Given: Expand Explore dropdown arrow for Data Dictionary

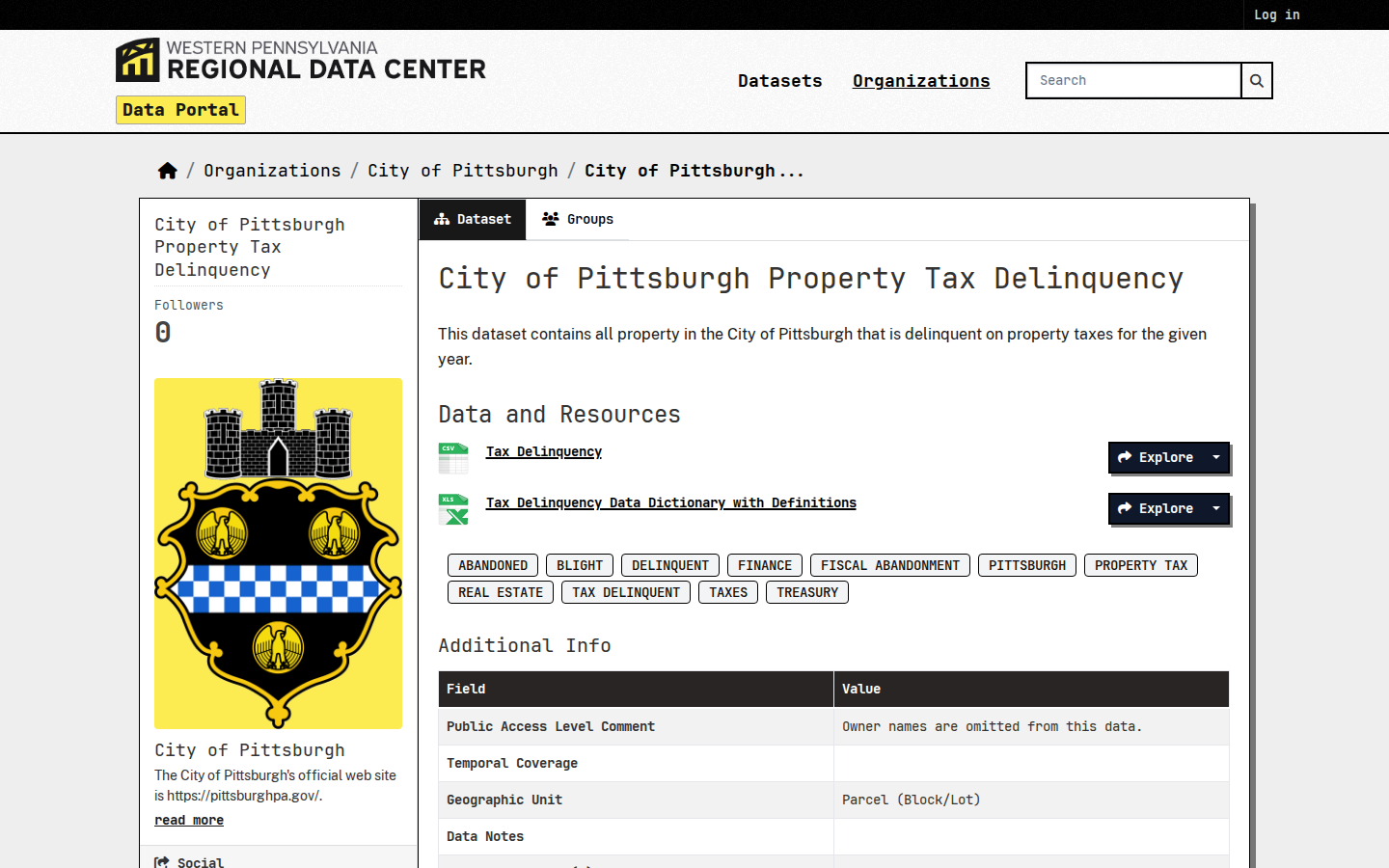Looking at the screenshot, I should (x=1216, y=509).
